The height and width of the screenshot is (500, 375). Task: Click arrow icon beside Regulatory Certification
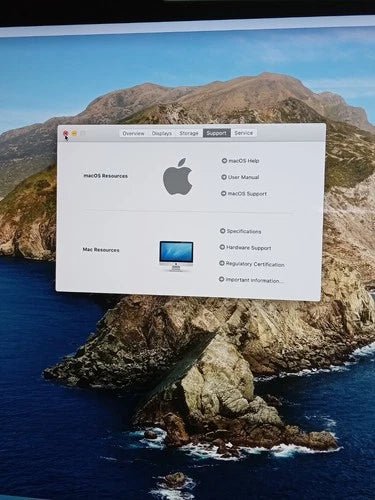(222, 263)
